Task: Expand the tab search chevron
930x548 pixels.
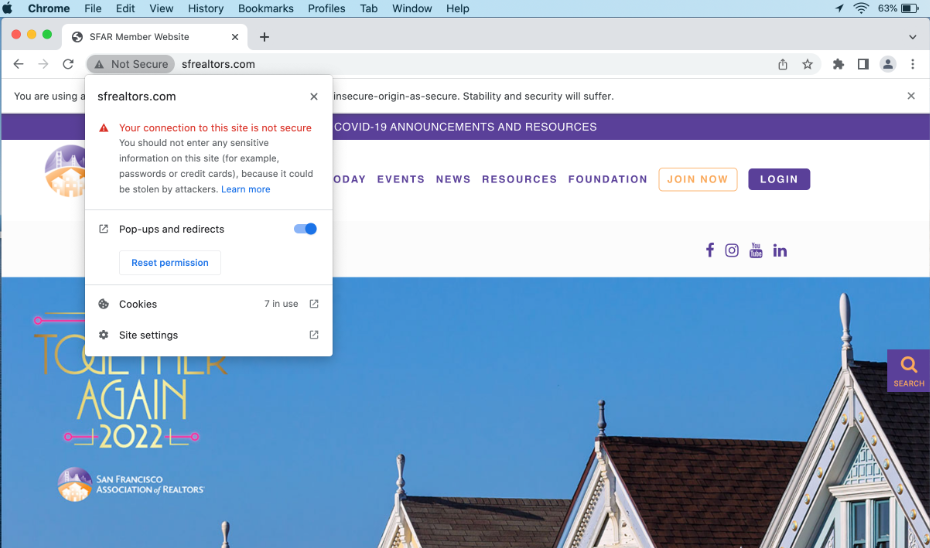Action: point(912,37)
